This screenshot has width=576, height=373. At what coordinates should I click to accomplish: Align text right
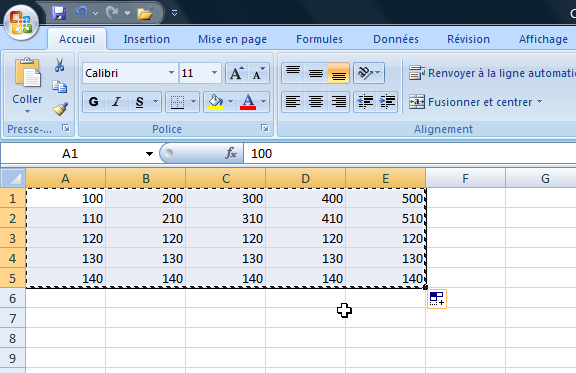click(338, 102)
